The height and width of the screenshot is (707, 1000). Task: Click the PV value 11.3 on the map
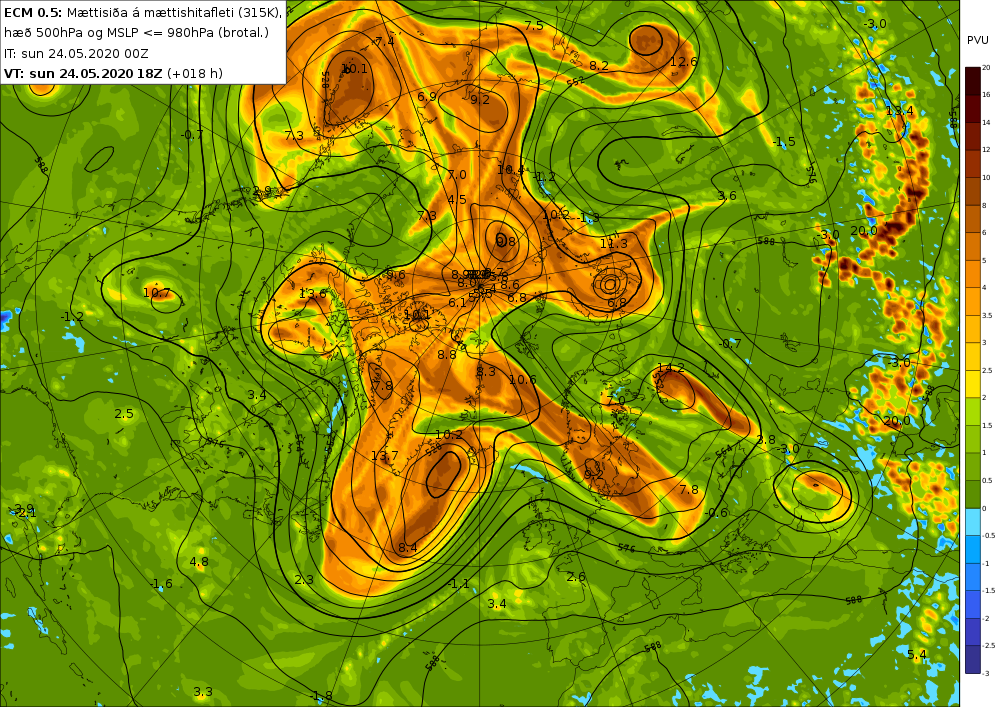614,244
